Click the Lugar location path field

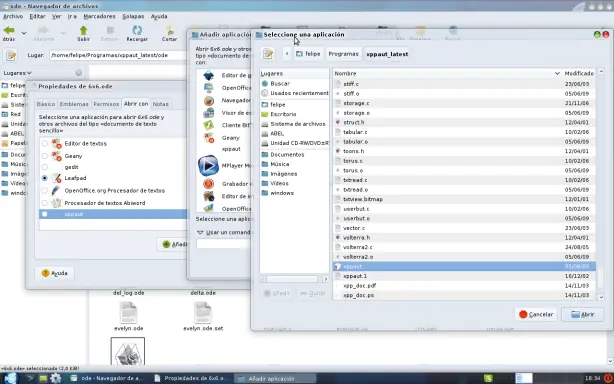117,55
